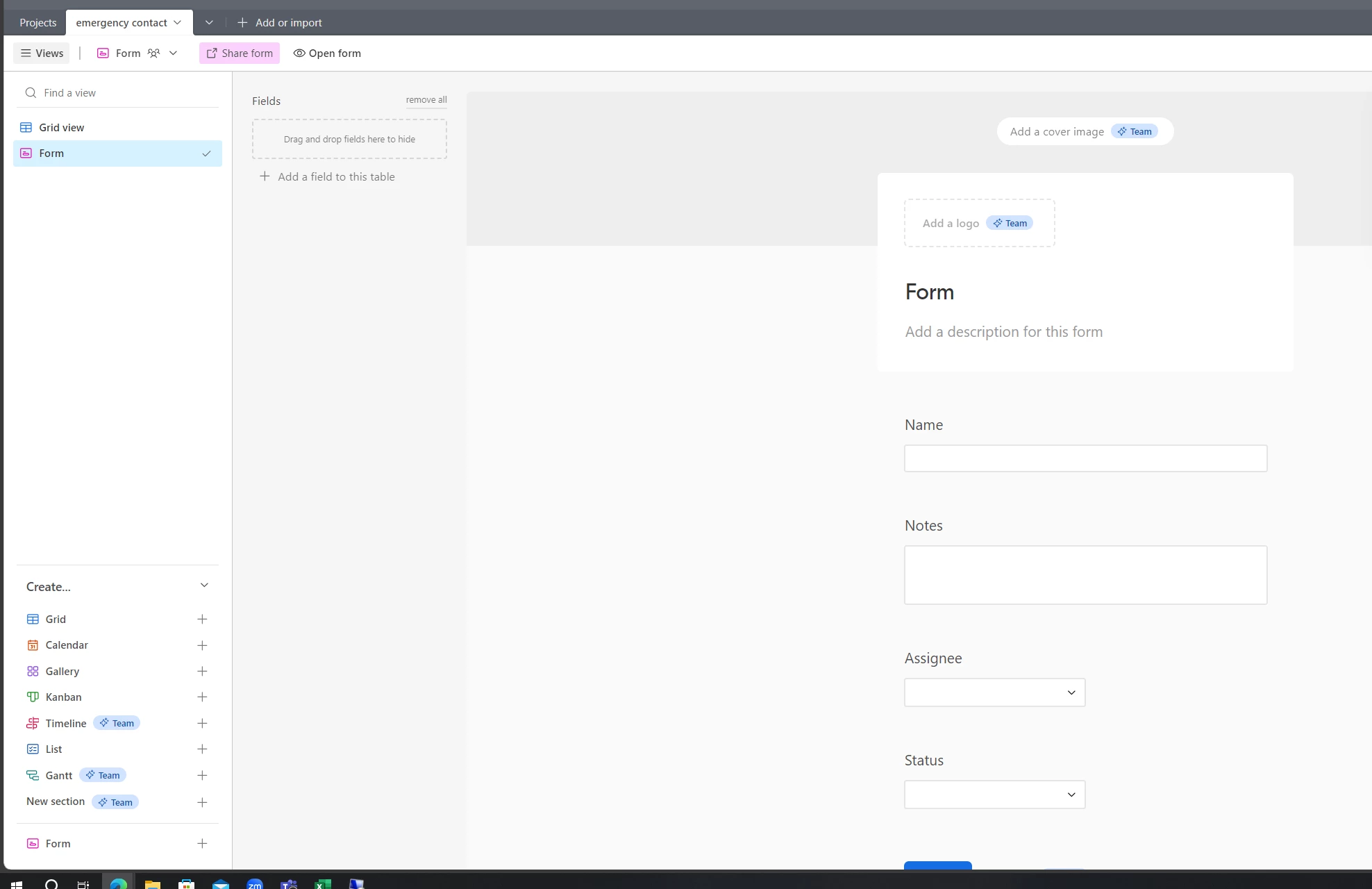Select the emergency contact table tab
Screen dimensions: 1372x889
(129, 22)
